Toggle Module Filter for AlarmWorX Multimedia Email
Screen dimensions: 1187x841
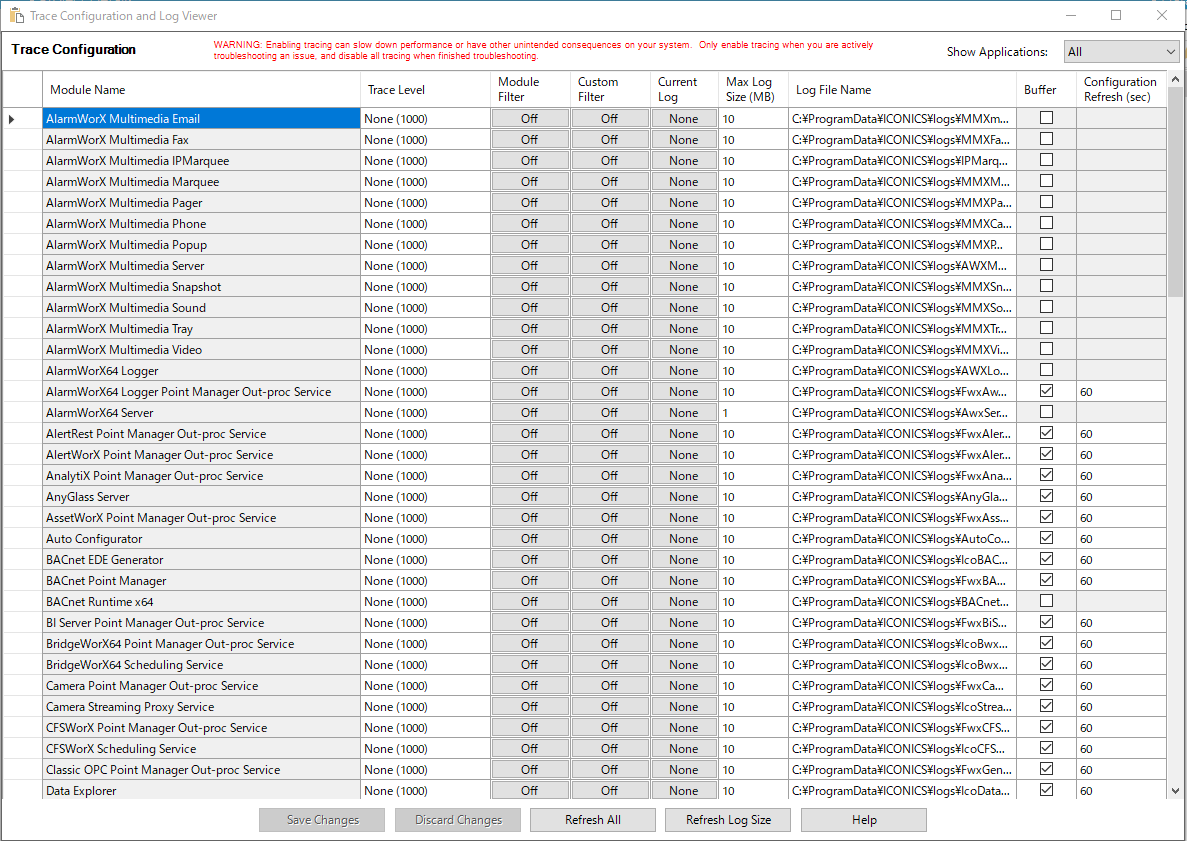529,119
